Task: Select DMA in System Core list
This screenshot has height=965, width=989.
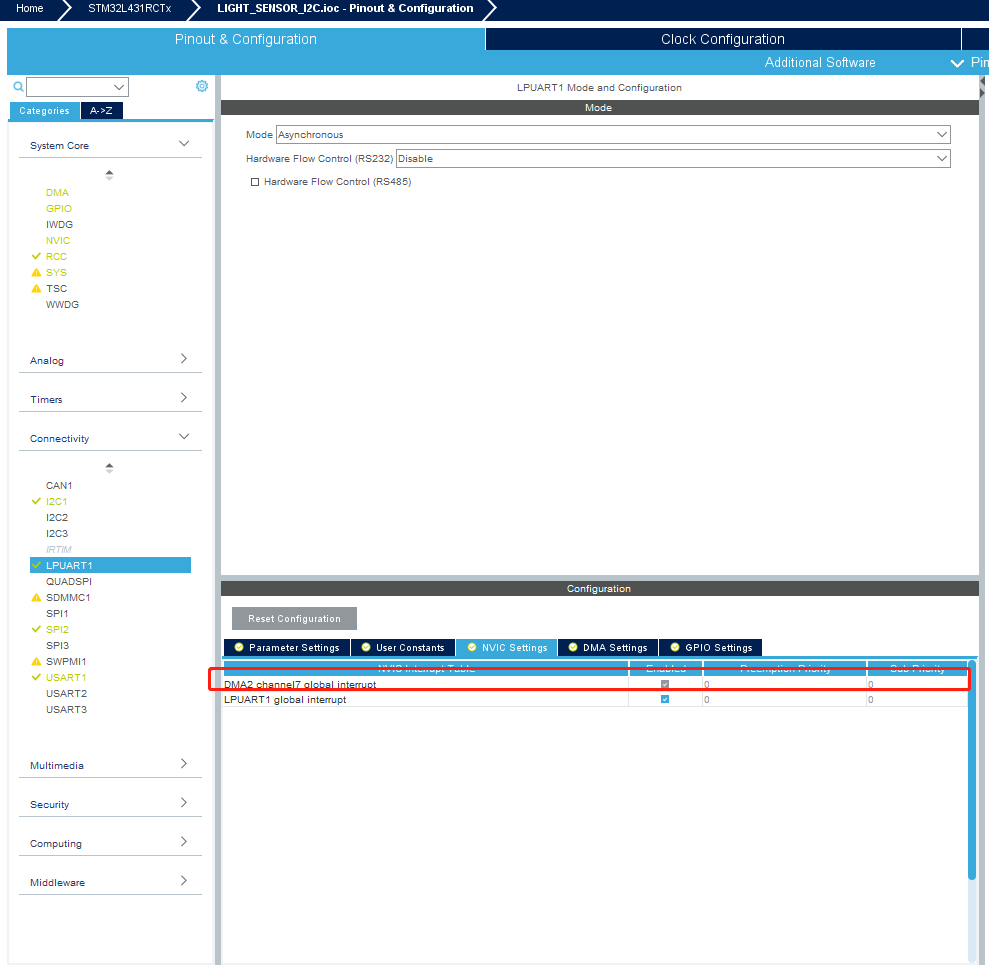Action: [57, 192]
